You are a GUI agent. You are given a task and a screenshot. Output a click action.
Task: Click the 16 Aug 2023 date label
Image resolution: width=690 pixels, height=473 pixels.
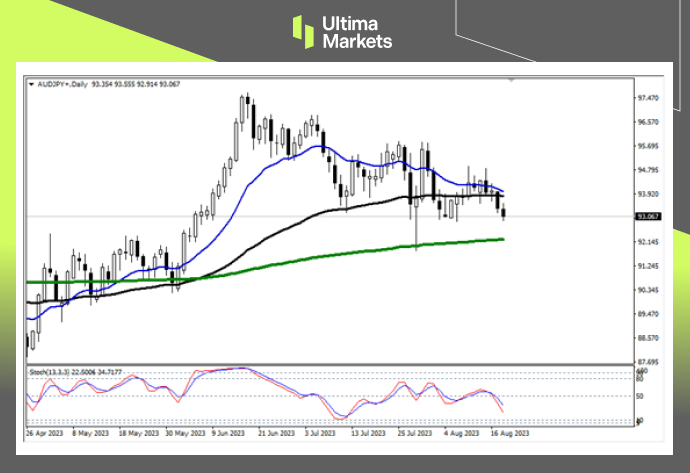(510, 433)
